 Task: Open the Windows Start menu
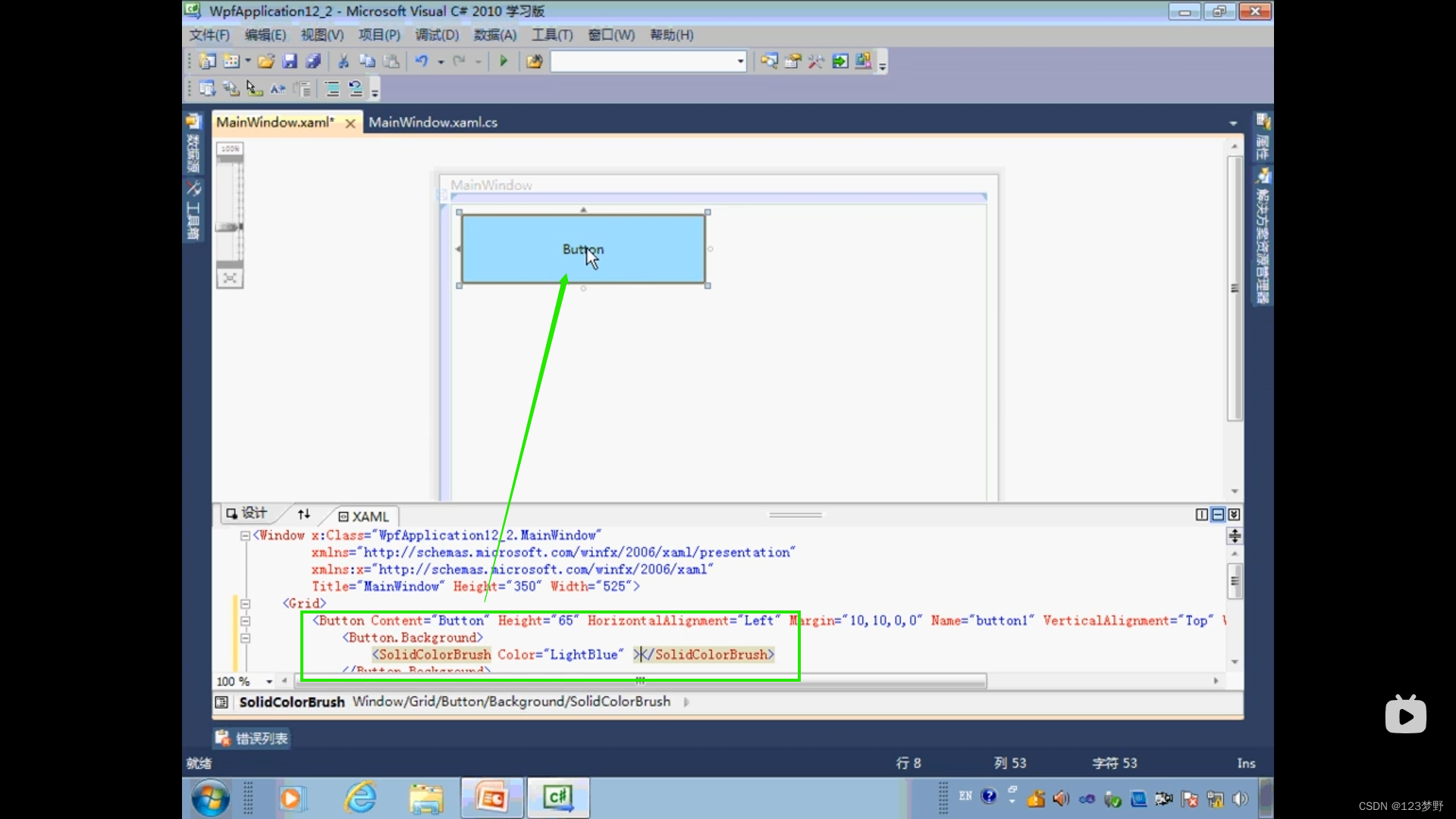click(x=210, y=799)
